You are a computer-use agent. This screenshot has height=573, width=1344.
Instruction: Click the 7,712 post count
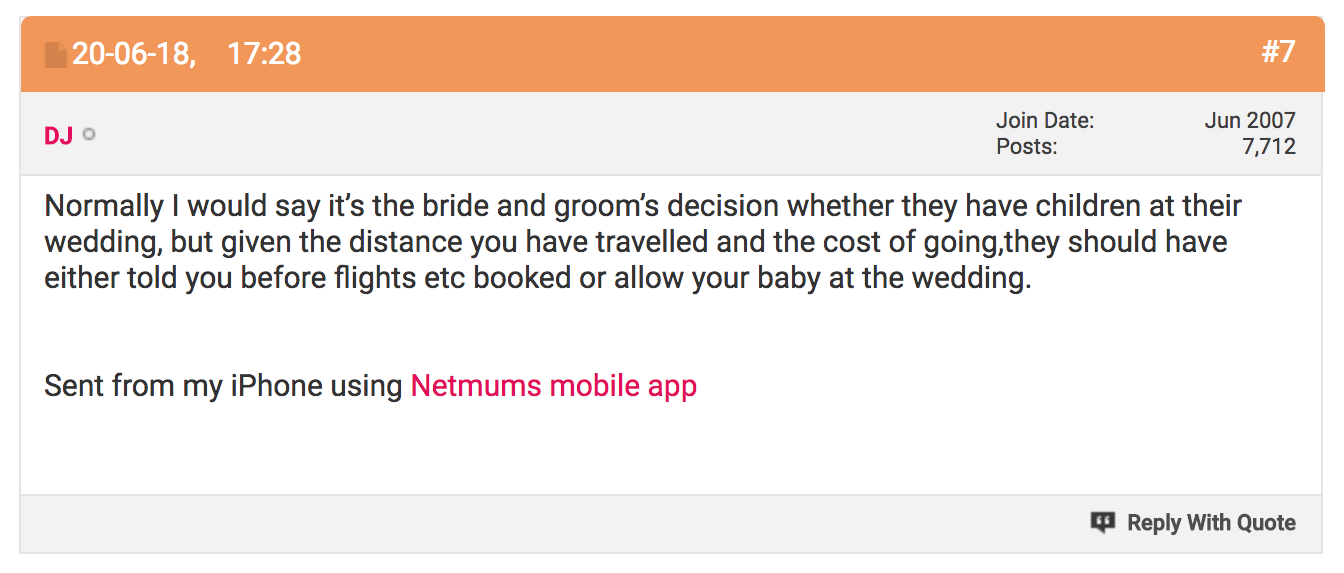click(1269, 147)
